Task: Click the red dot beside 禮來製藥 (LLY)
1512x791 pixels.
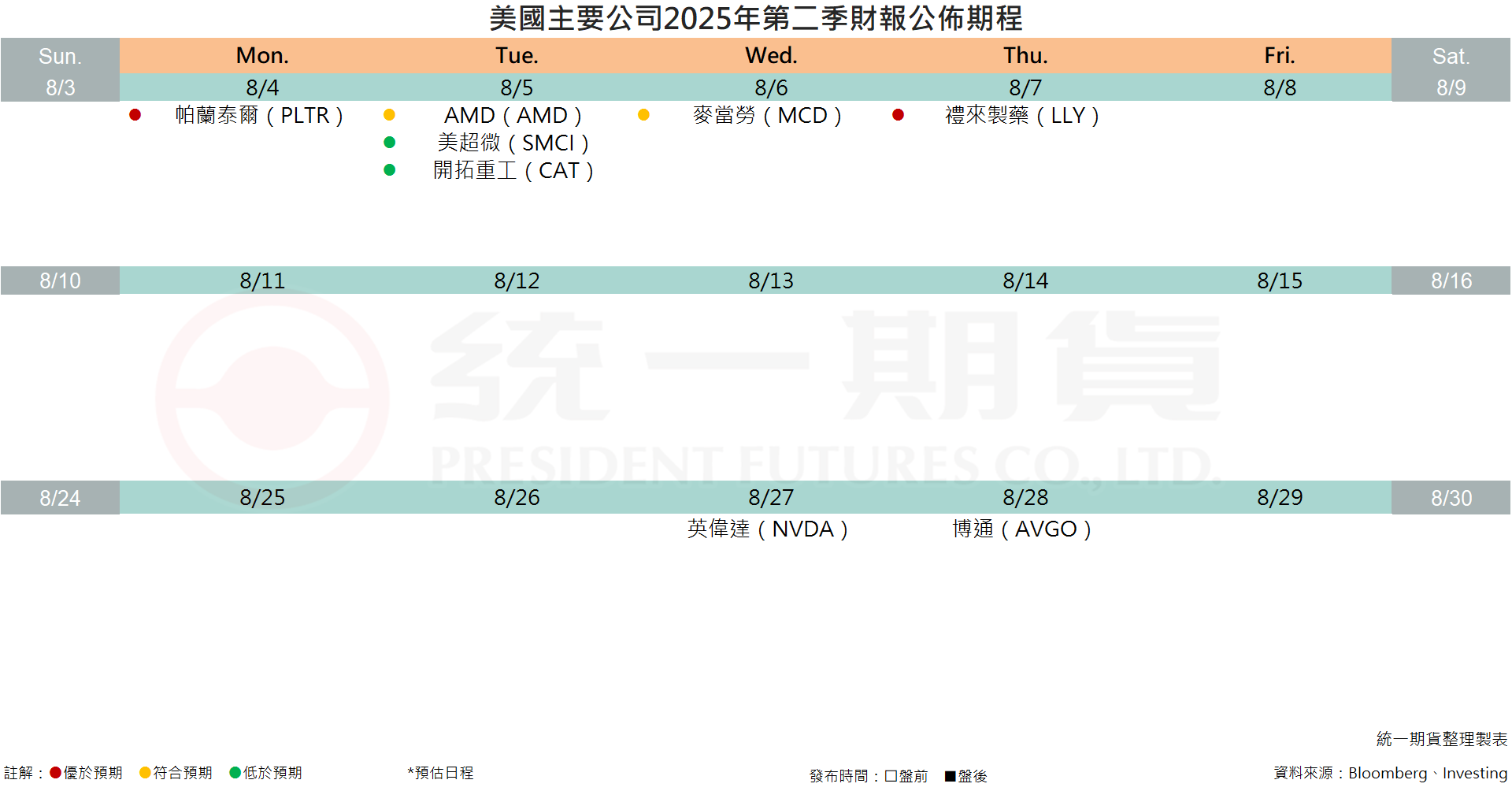Action: 898,115
